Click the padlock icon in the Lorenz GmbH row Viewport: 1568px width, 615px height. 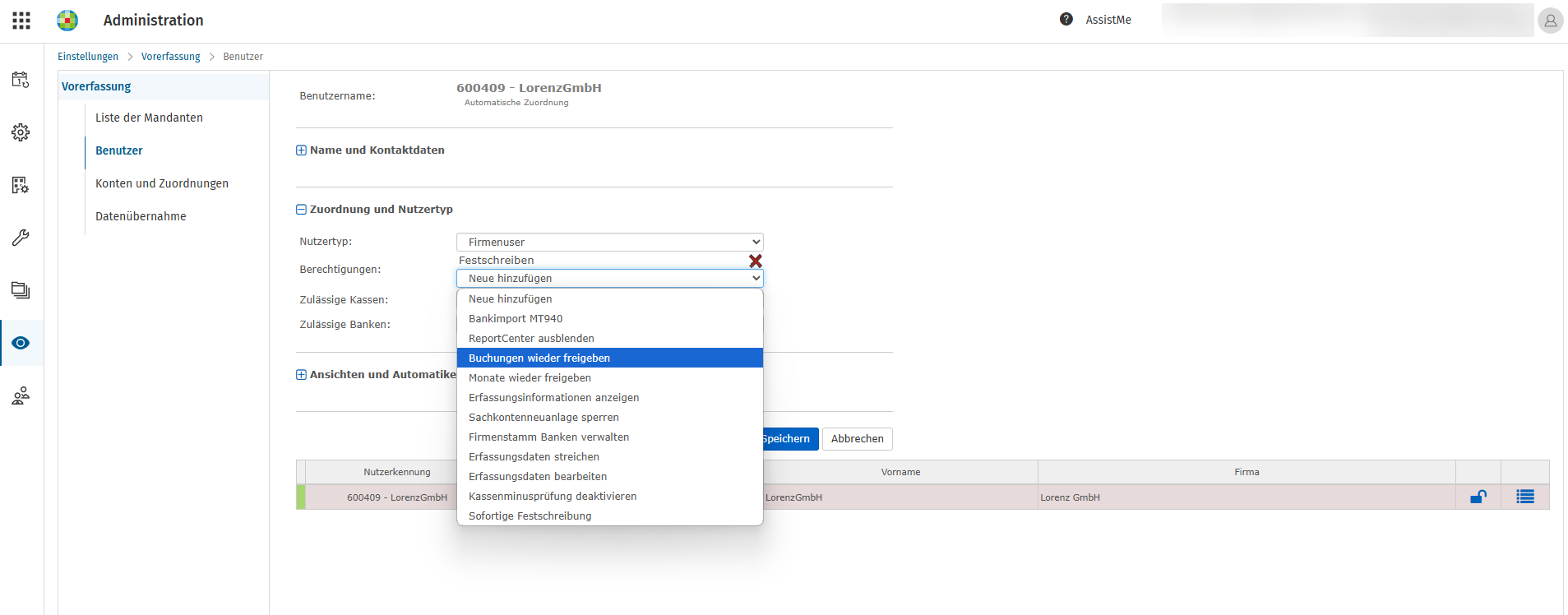(1478, 497)
